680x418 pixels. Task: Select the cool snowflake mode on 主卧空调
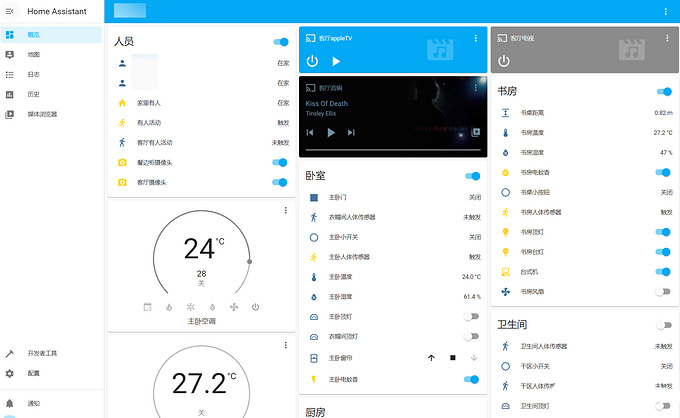coord(190,307)
